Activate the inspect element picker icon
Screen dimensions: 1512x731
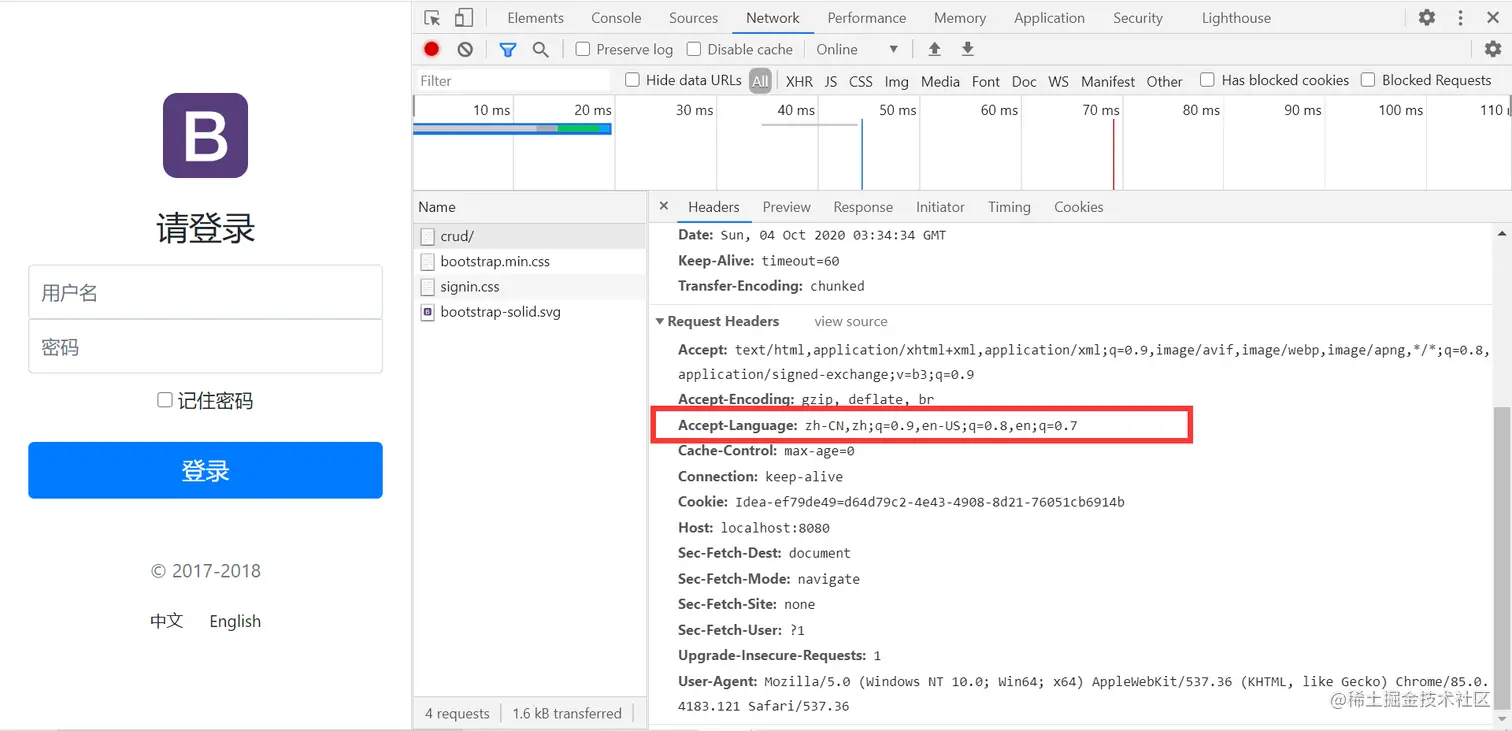[x=432, y=18]
